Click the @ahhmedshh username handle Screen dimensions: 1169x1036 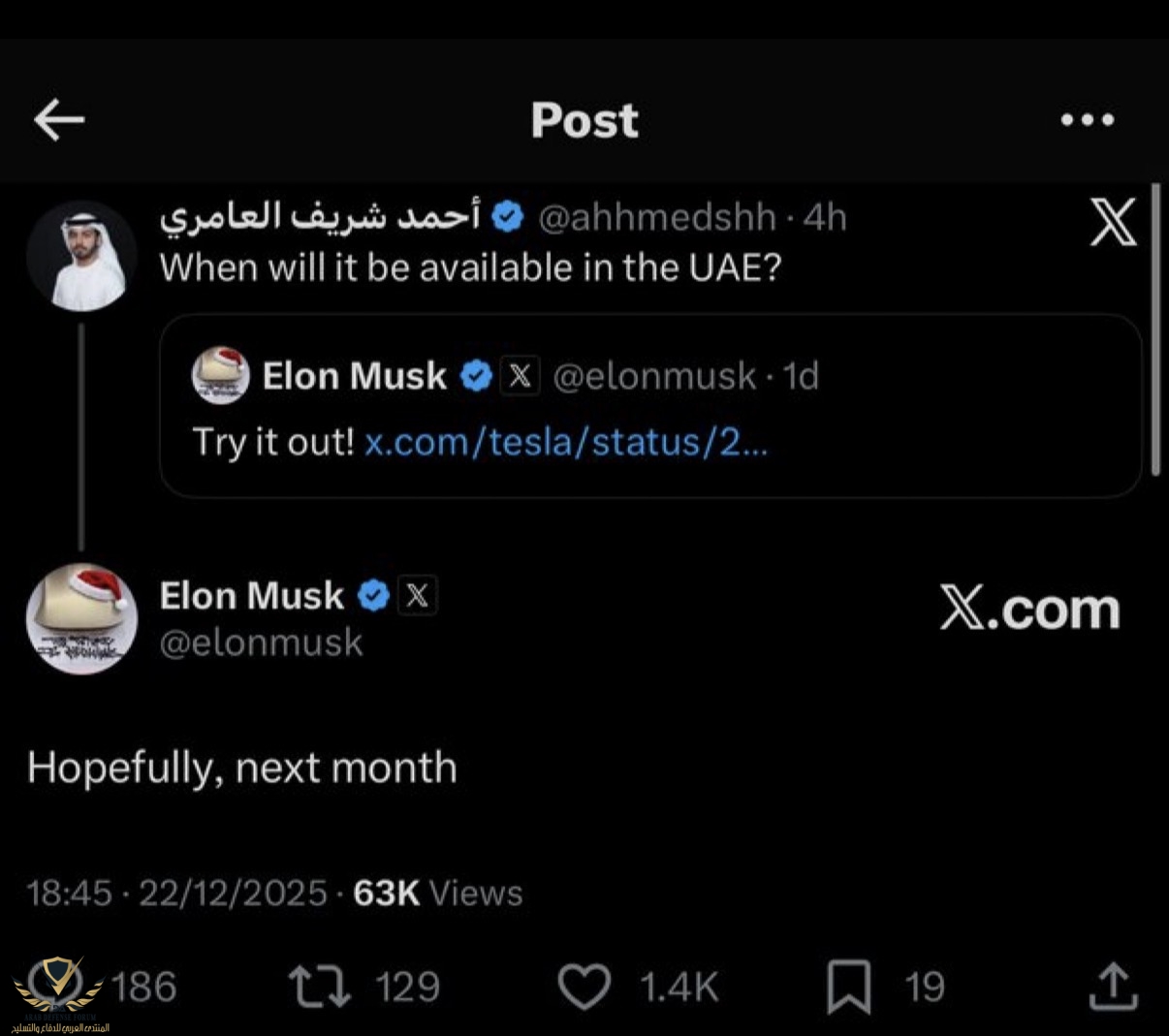(656, 218)
